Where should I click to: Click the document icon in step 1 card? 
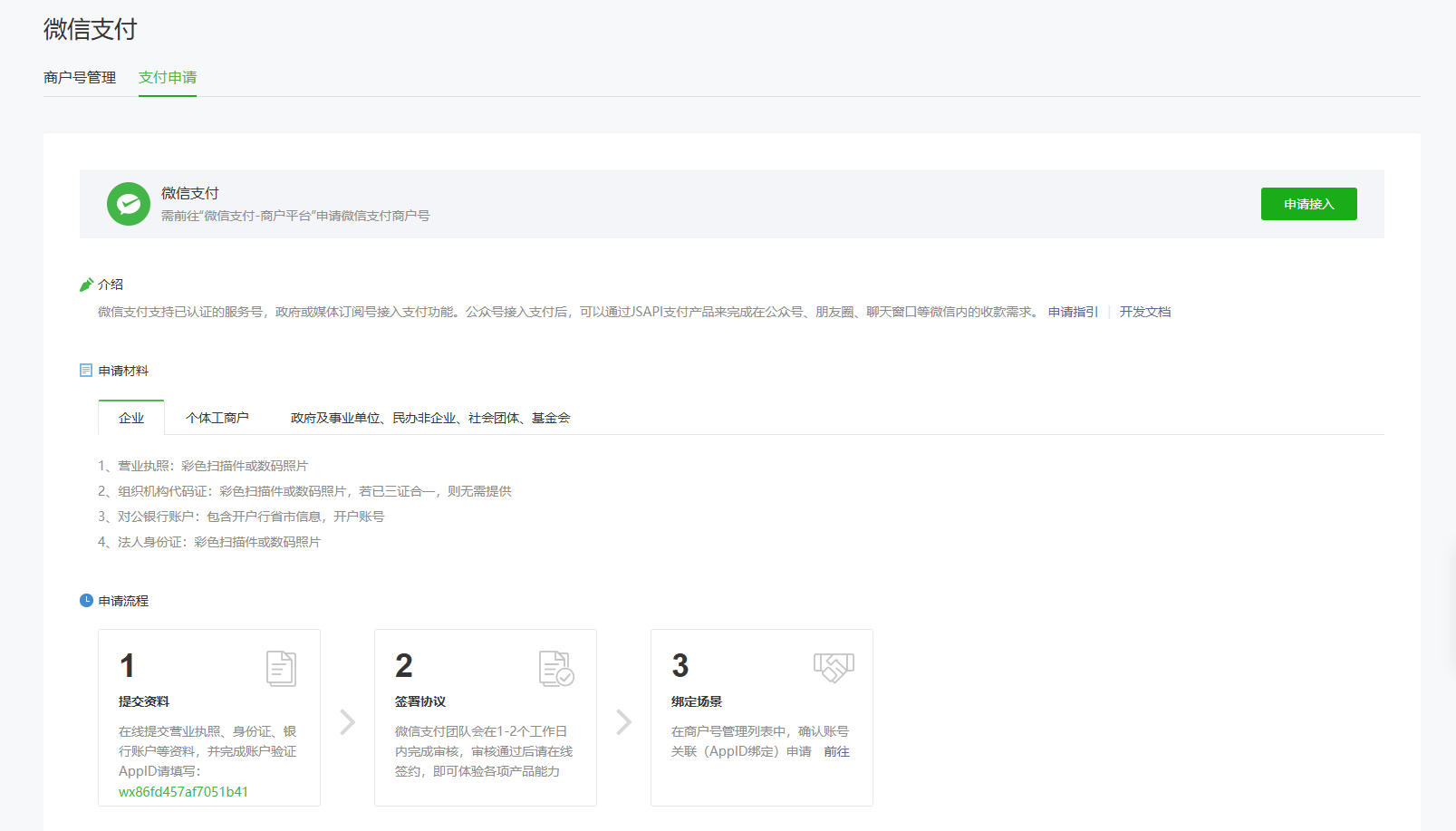(x=281, y=669)
